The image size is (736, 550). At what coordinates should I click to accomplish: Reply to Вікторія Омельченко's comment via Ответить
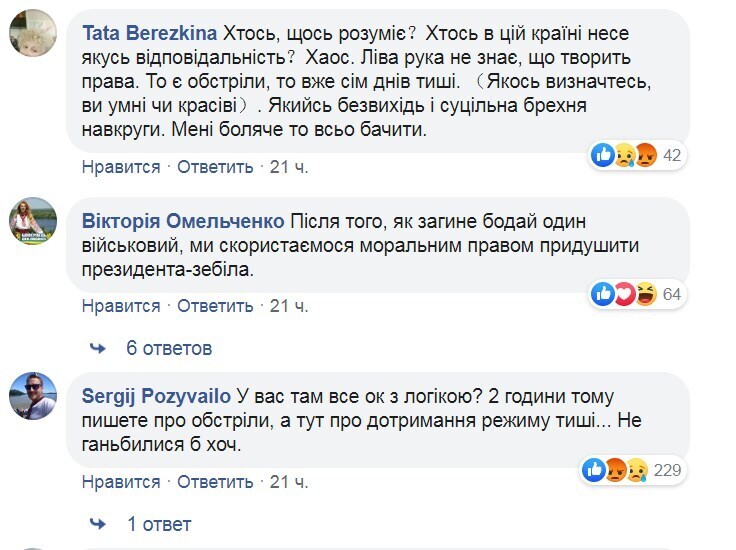click(215, 305)
